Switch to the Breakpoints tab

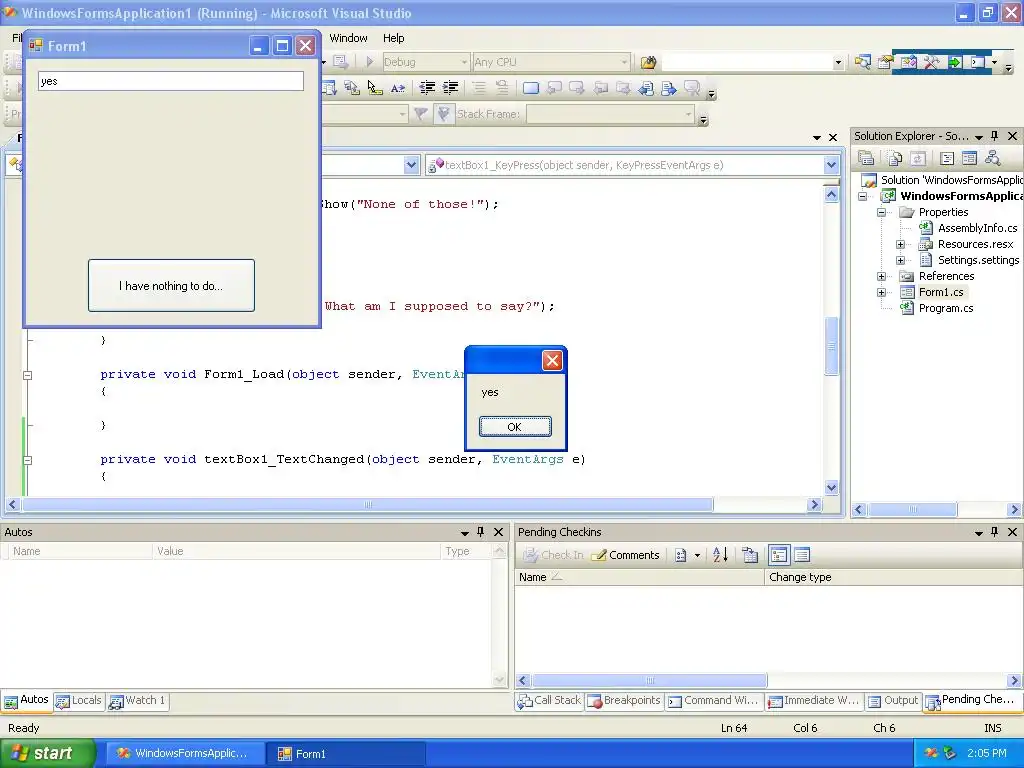(x=624, y=701)
